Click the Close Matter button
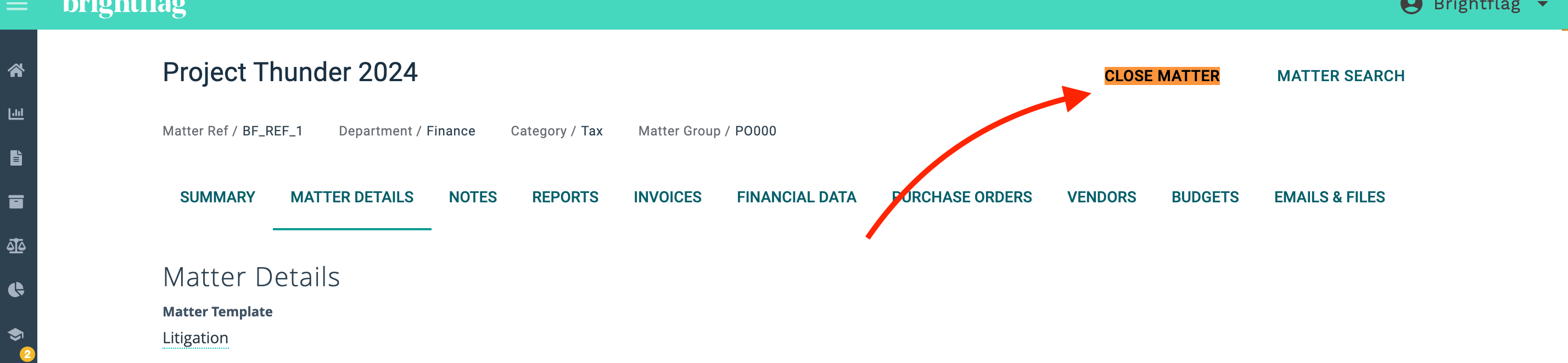 click(x=1162, y=76)
